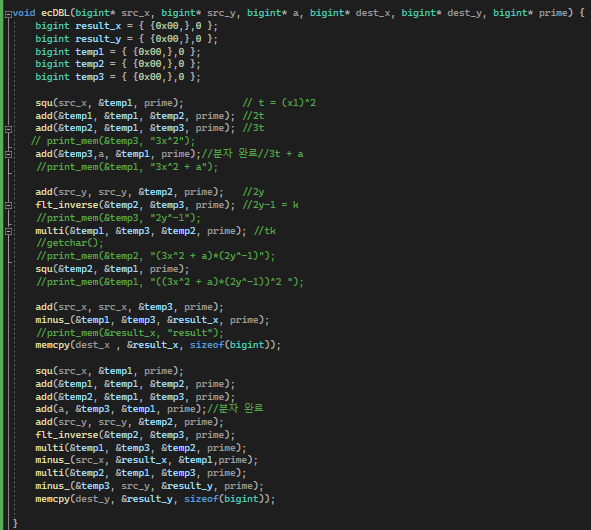Click the '//getchar();' comment line
The width and height of the screenshot is (591, 530).
click(70, 243)
